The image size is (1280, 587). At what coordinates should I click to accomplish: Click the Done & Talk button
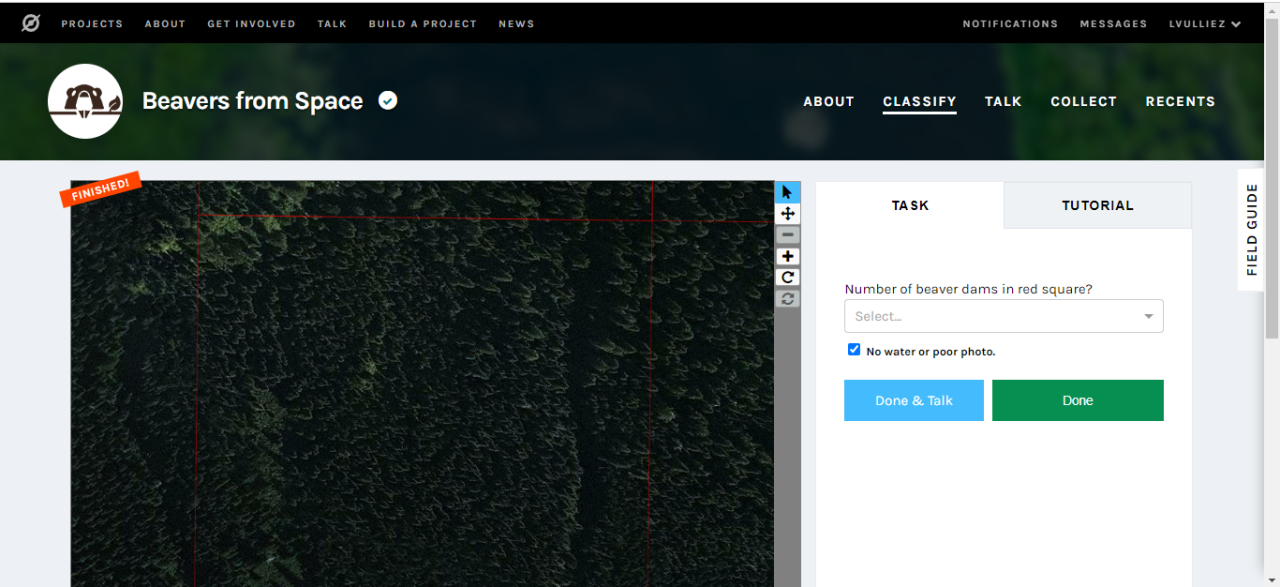click(914, 400)
